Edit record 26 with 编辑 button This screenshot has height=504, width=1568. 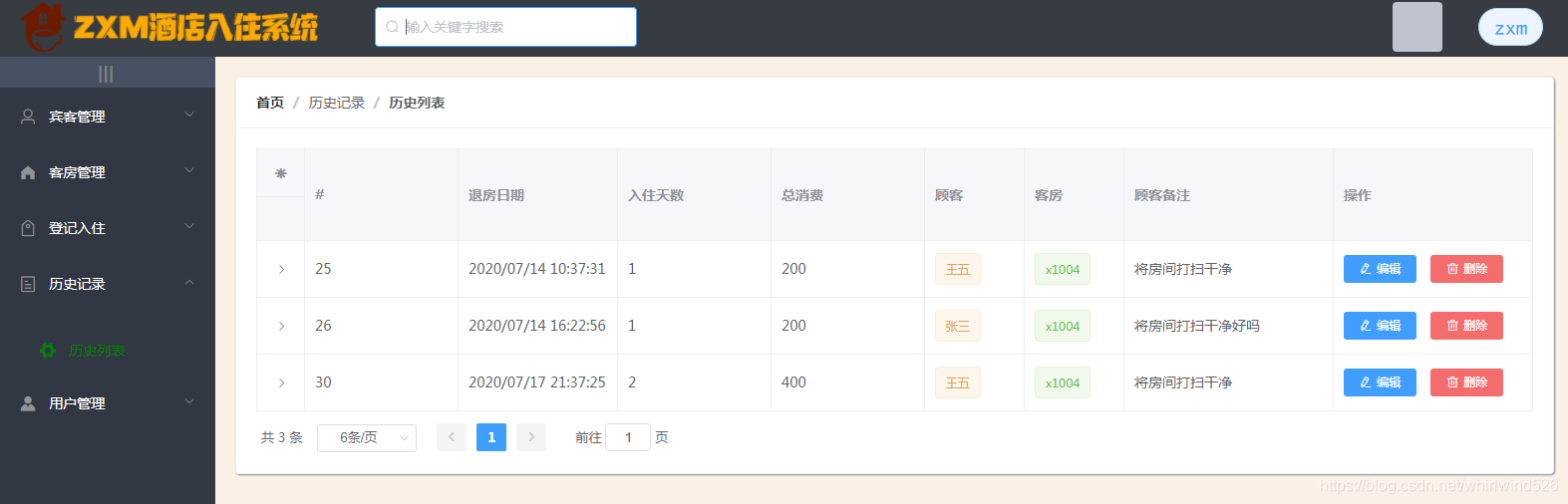pos(1380,326)
